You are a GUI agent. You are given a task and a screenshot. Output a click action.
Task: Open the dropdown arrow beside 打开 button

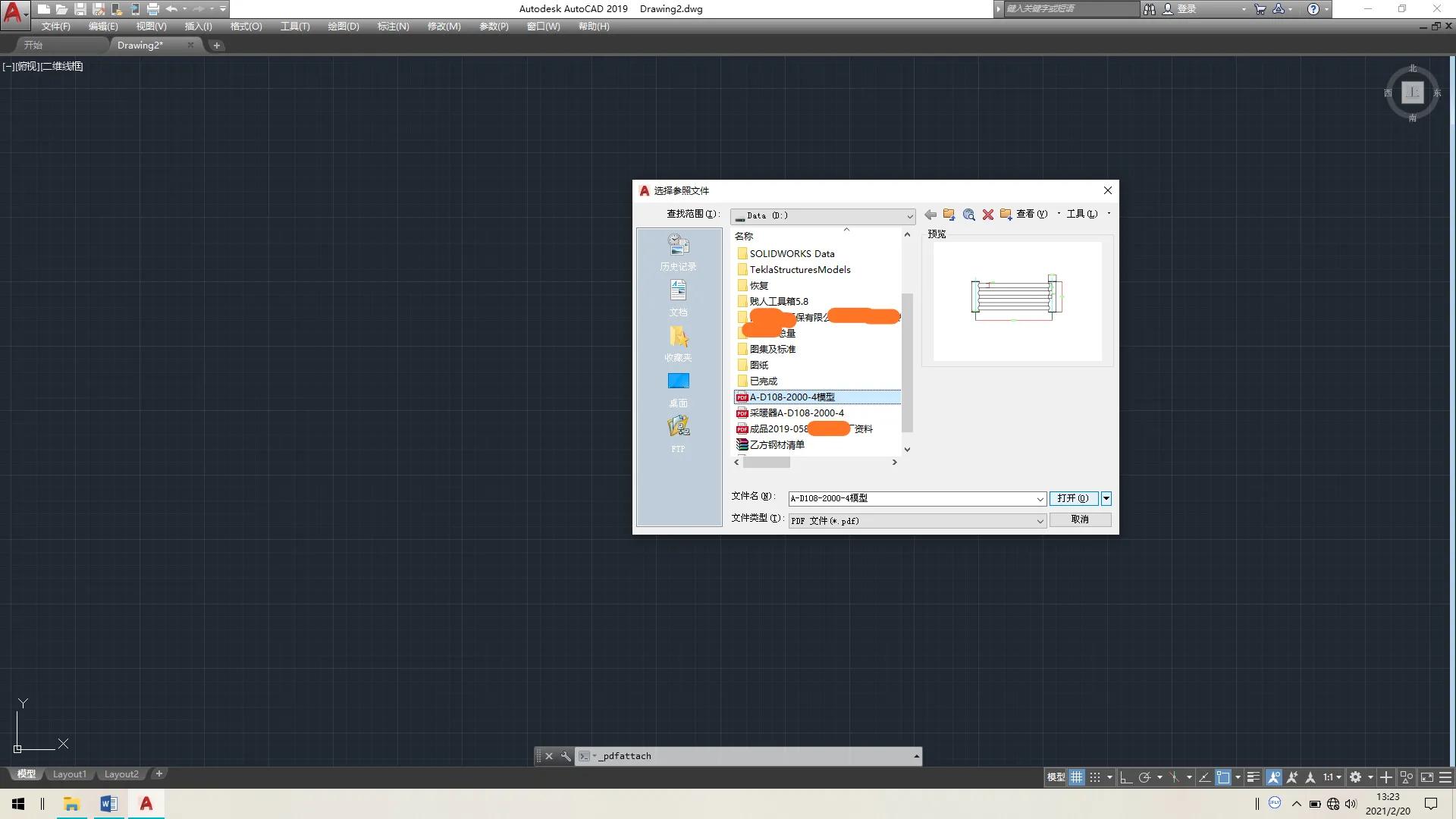click(1106, 498)
